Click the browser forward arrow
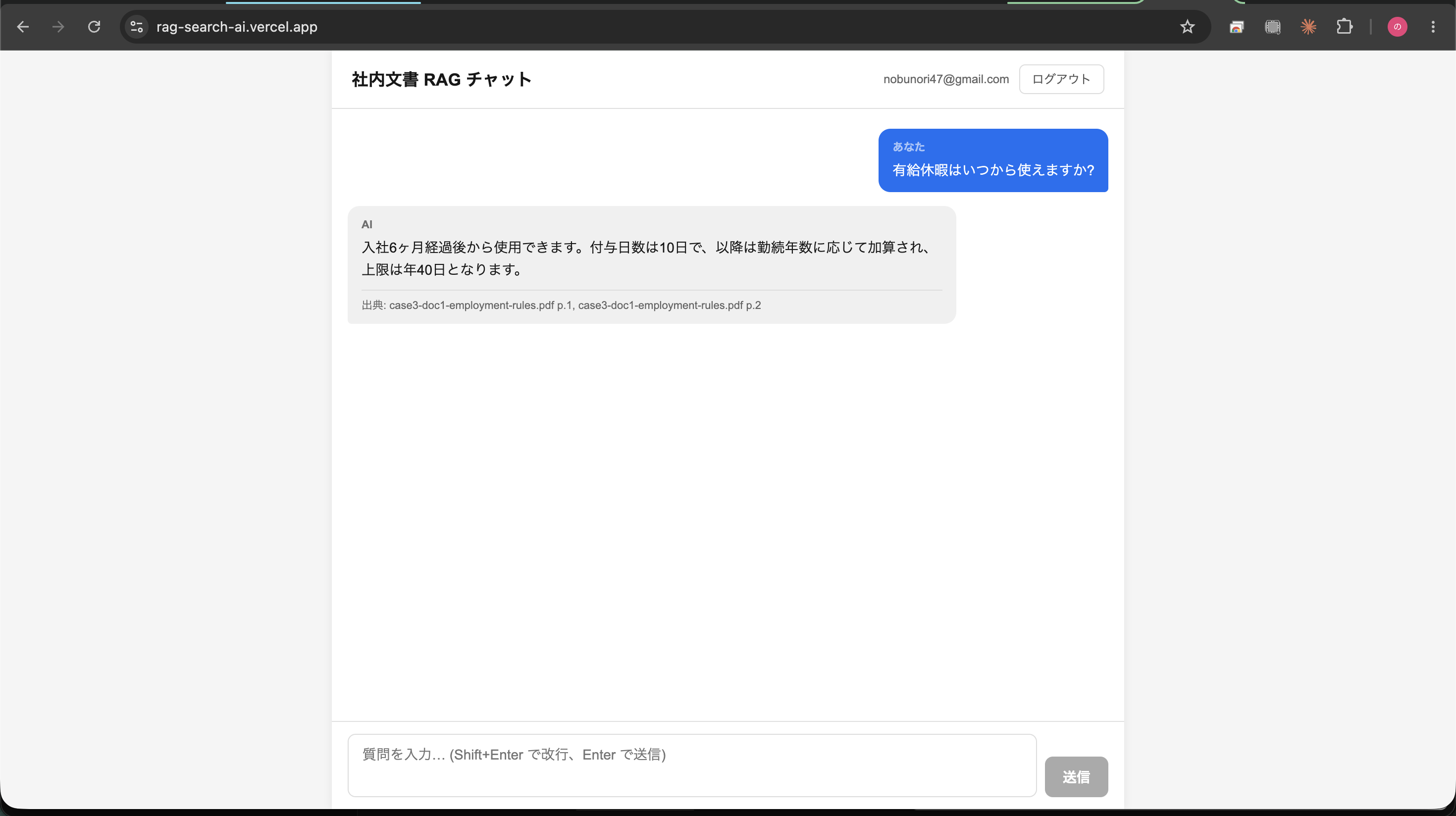The image size is (1456, 816). [58, 27]
